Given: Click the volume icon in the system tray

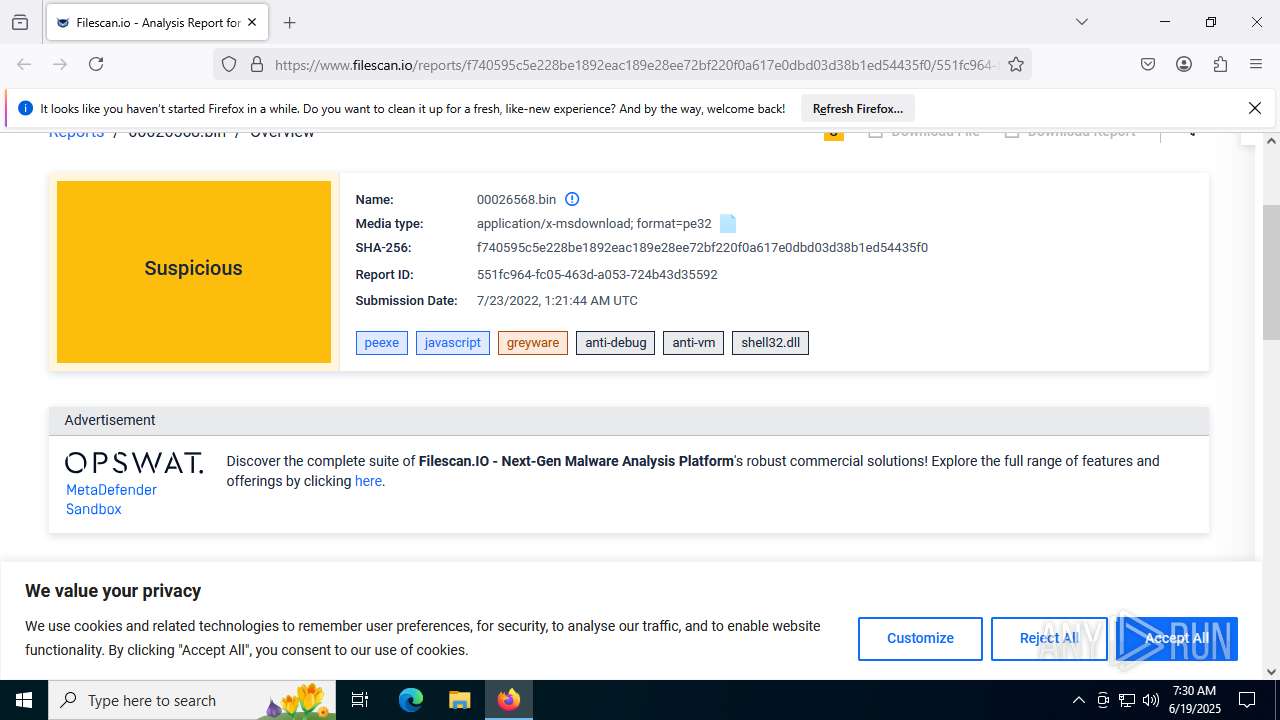Looking at the screenshot, I should pos(1151,700).
